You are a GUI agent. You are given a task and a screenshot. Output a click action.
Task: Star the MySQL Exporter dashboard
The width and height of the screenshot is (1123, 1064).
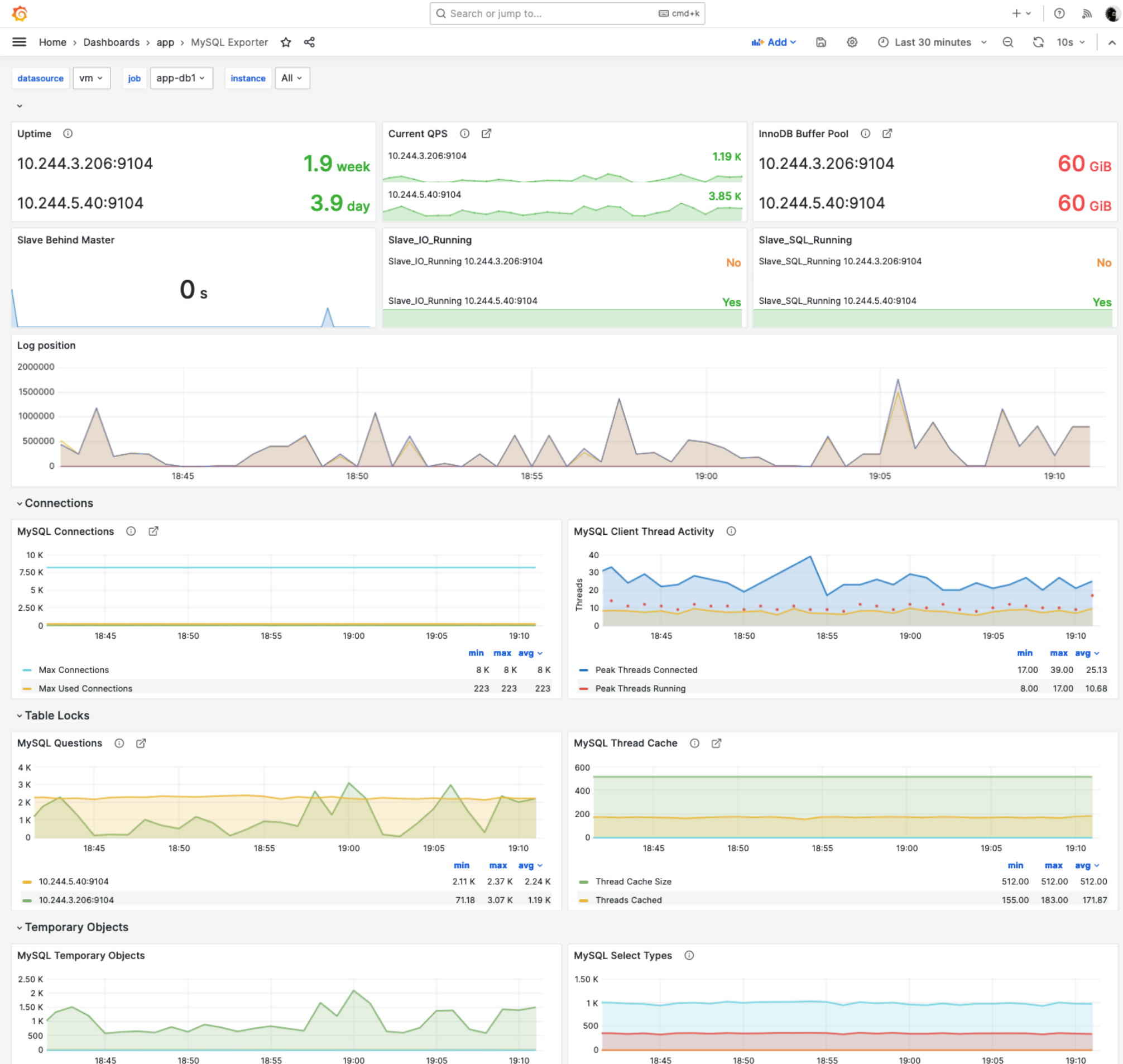[286, 42]
